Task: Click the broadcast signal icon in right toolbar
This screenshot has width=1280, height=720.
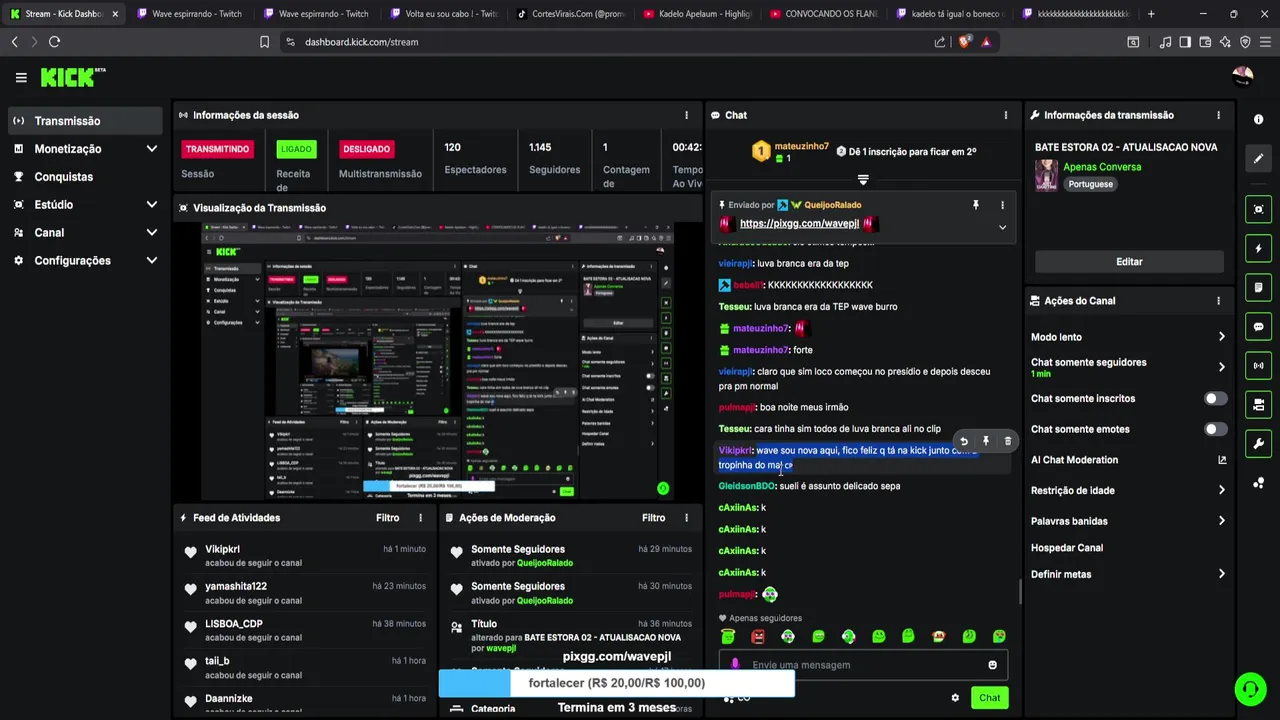Action: pos(1258,365)
